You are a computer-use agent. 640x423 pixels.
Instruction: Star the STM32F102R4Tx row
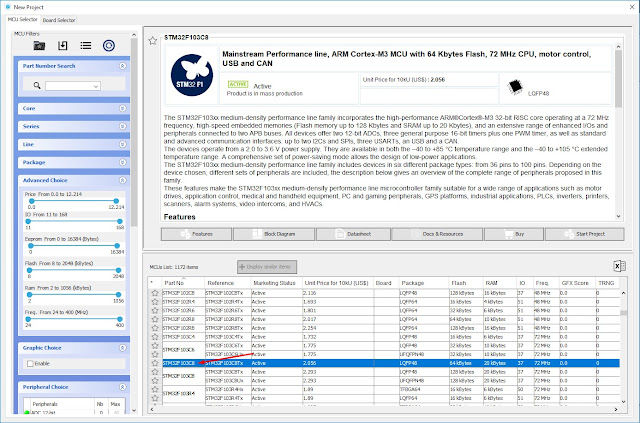(155, 302)
